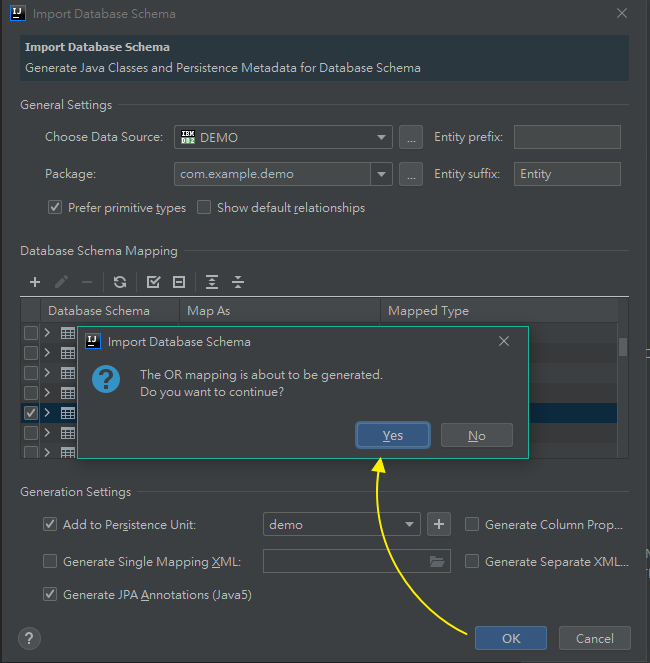Viewport: 650px width, 663px height.
Task: Click the expand all rows icon
Action: [x=212, y=282]
